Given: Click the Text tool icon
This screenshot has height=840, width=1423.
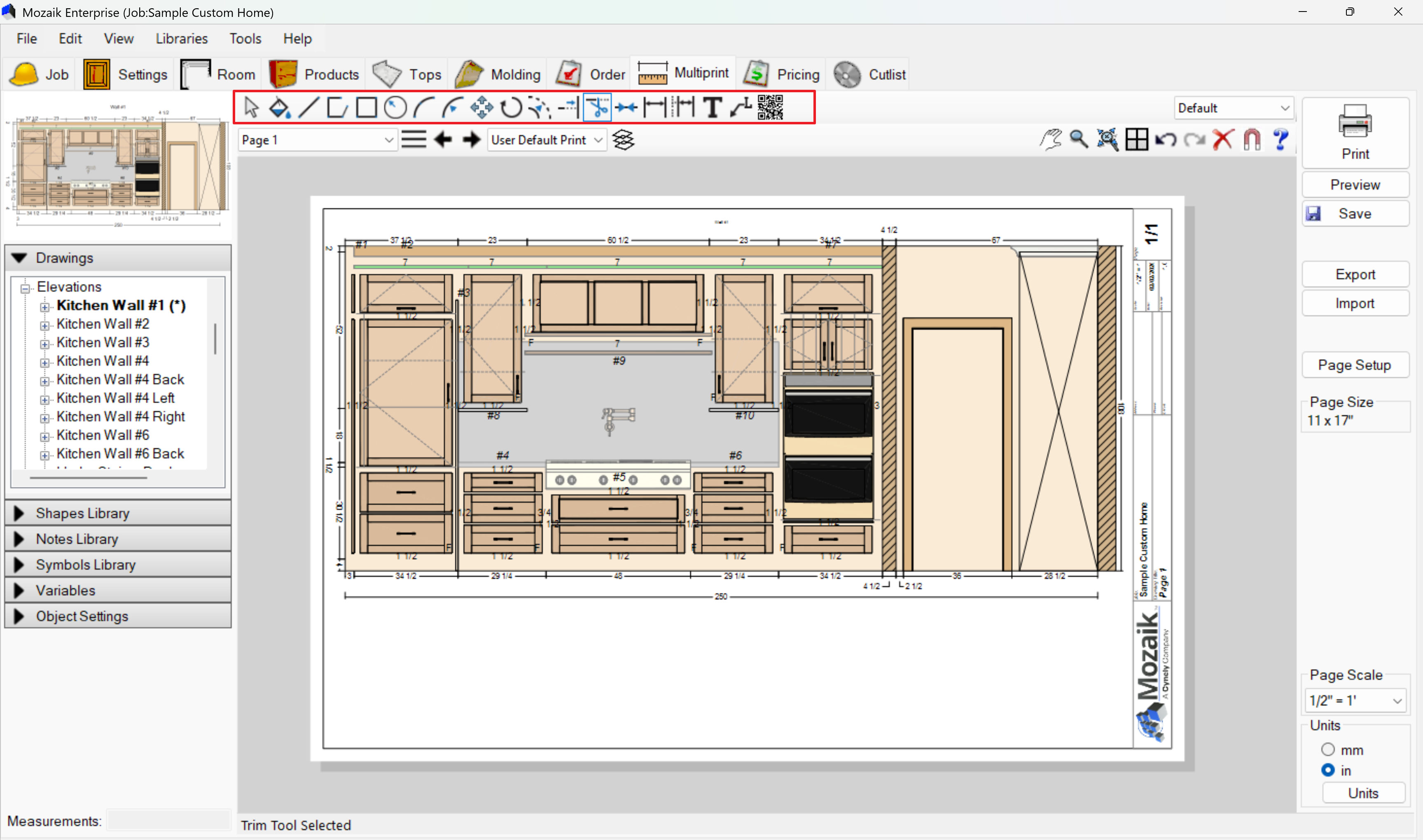Looking at the screenshot, I should 712,107.
